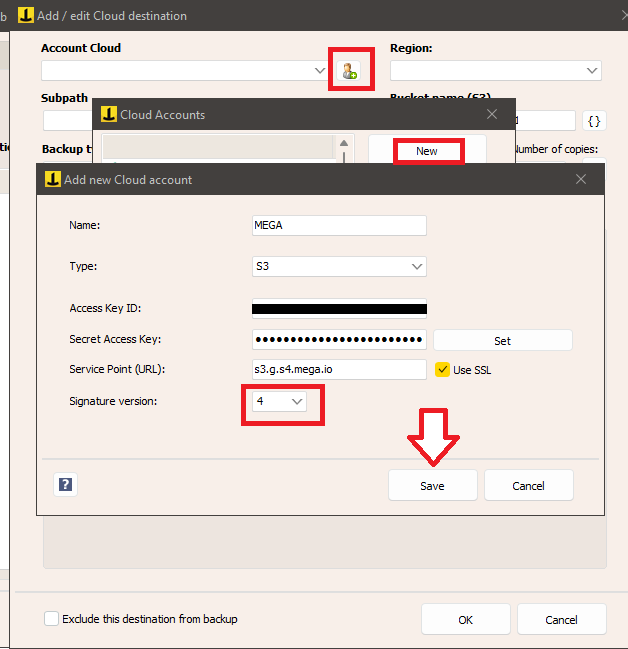The image size is (628, 649).
Task: Click the Service Point URL field
Action: (x=340, y=370)
